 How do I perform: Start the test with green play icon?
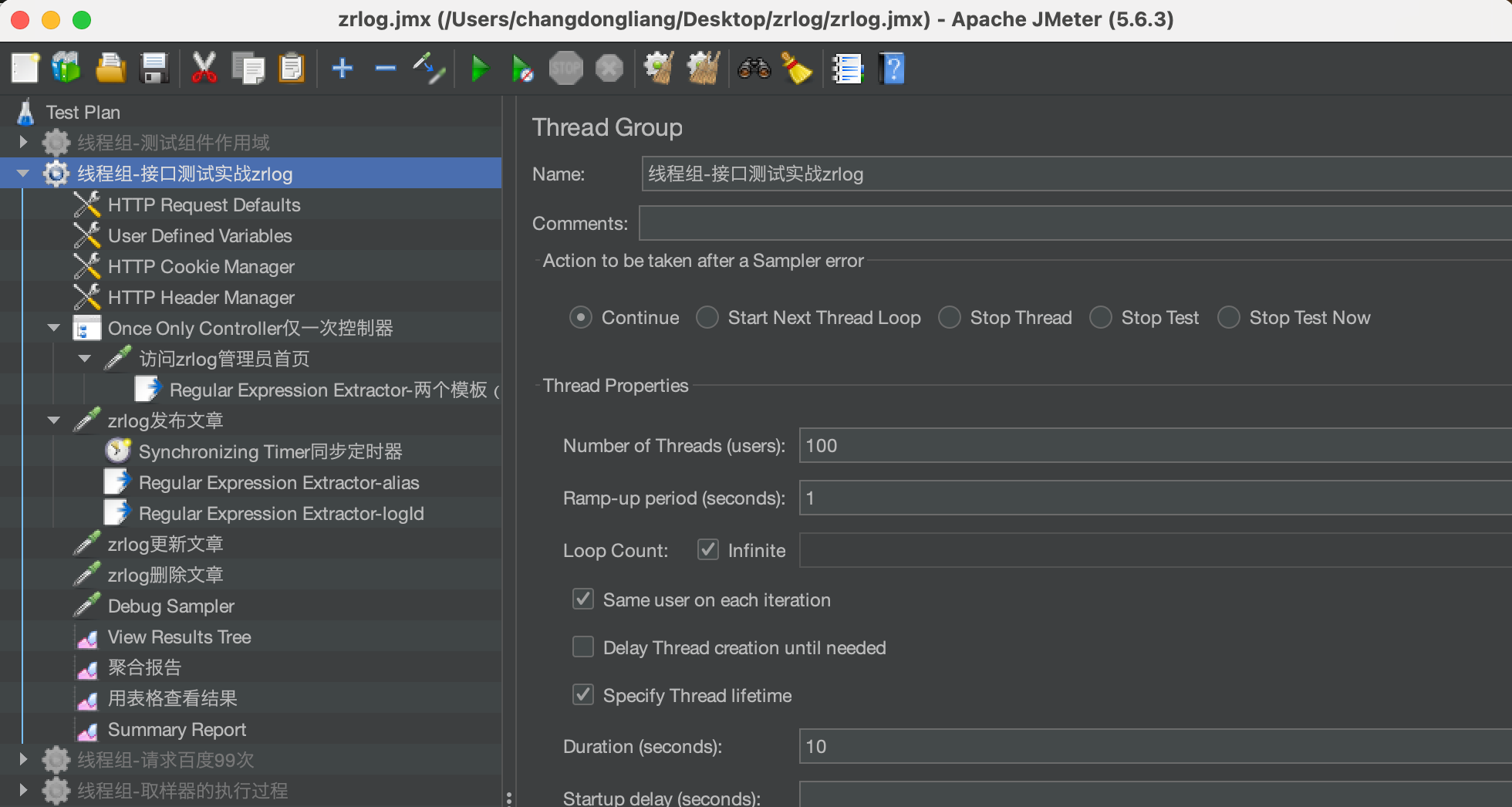[x=480, y=69]
